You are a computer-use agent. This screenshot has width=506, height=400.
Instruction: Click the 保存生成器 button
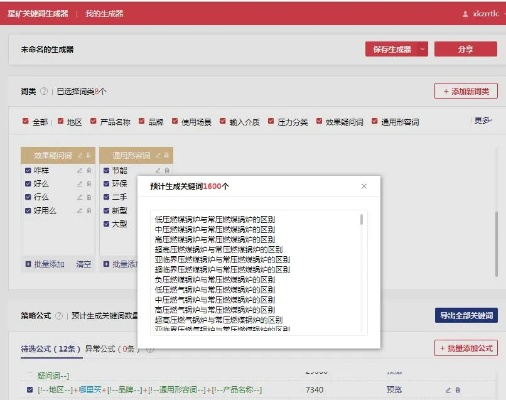pyautogui.click(x=392, y=49)
